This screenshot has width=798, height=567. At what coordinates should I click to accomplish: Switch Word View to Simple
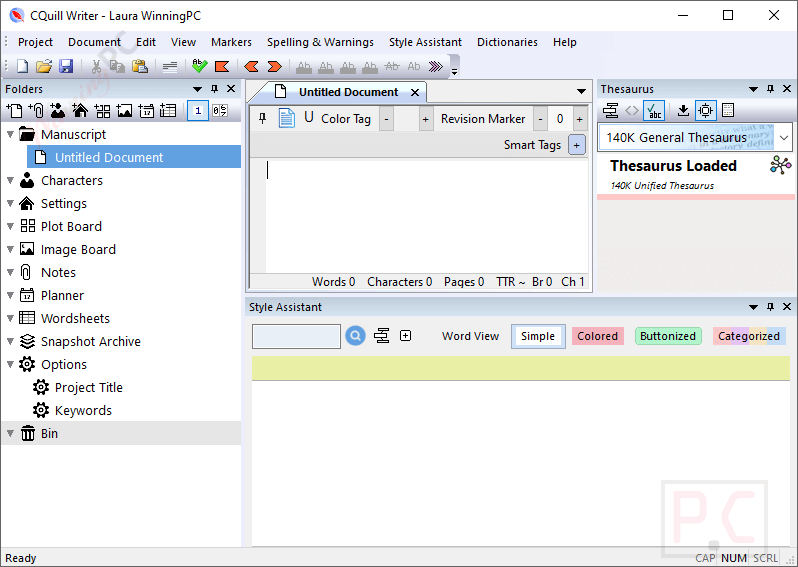click(x=538, y=336)
